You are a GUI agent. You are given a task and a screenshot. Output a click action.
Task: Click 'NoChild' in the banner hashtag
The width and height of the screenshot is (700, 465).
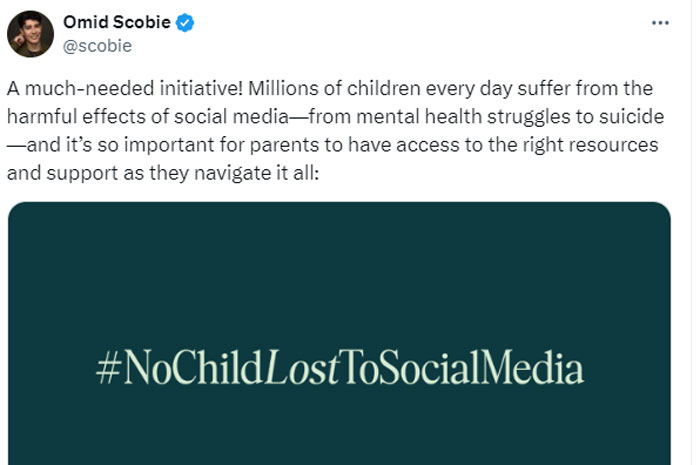pyautogui.click(x=192, y=367)
